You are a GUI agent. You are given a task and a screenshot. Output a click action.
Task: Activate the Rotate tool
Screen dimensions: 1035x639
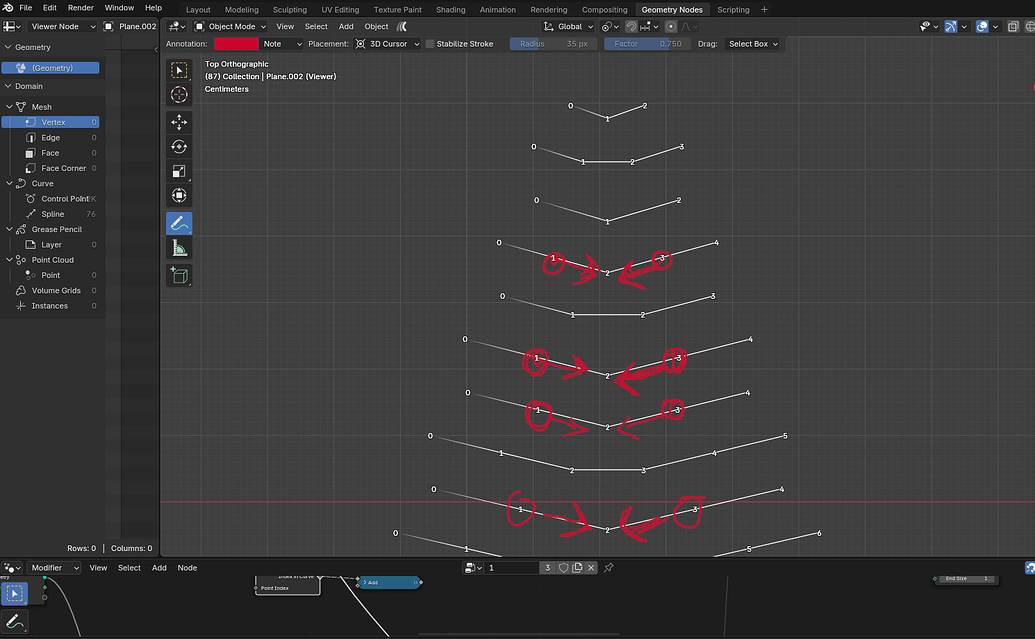click(x=179, y=147)
